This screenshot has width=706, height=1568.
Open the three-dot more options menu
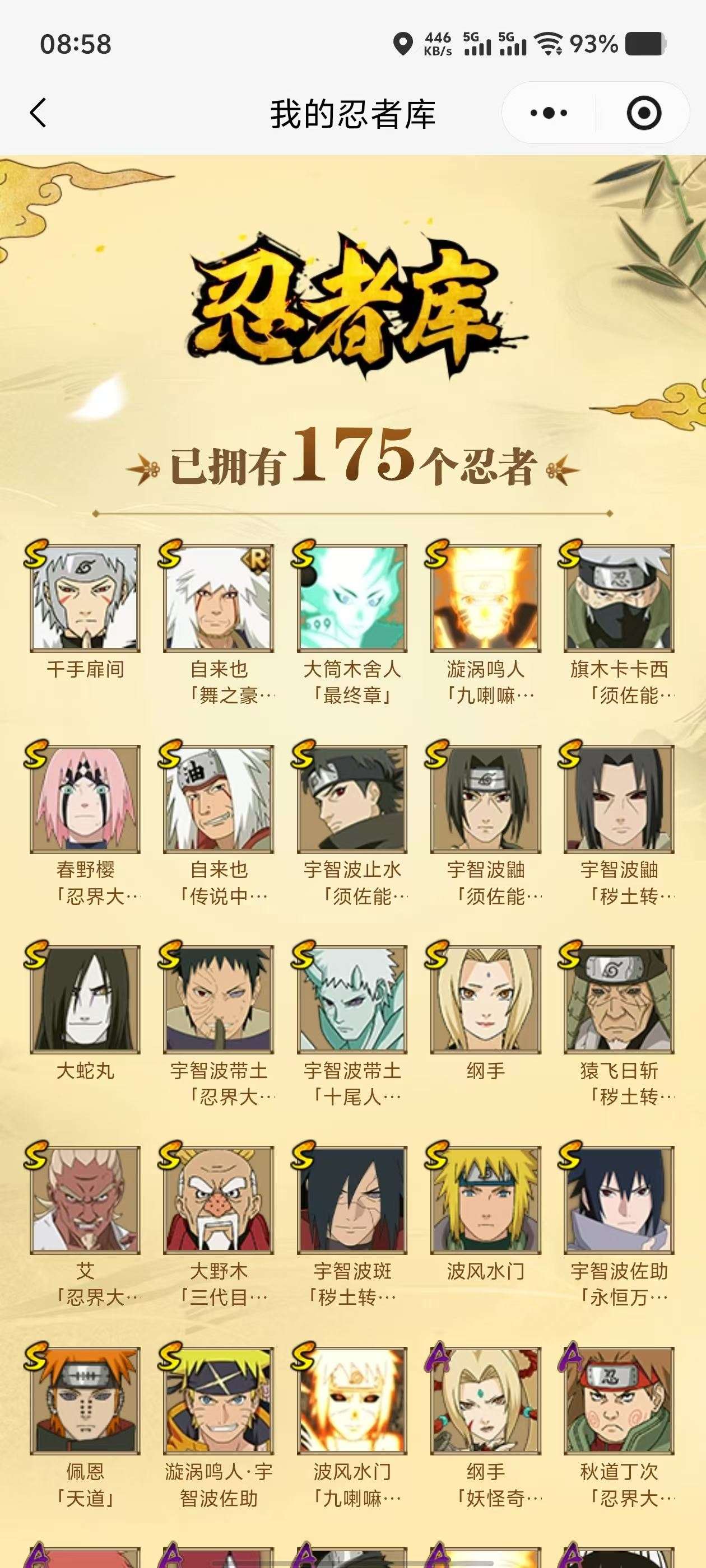[548, 113]
